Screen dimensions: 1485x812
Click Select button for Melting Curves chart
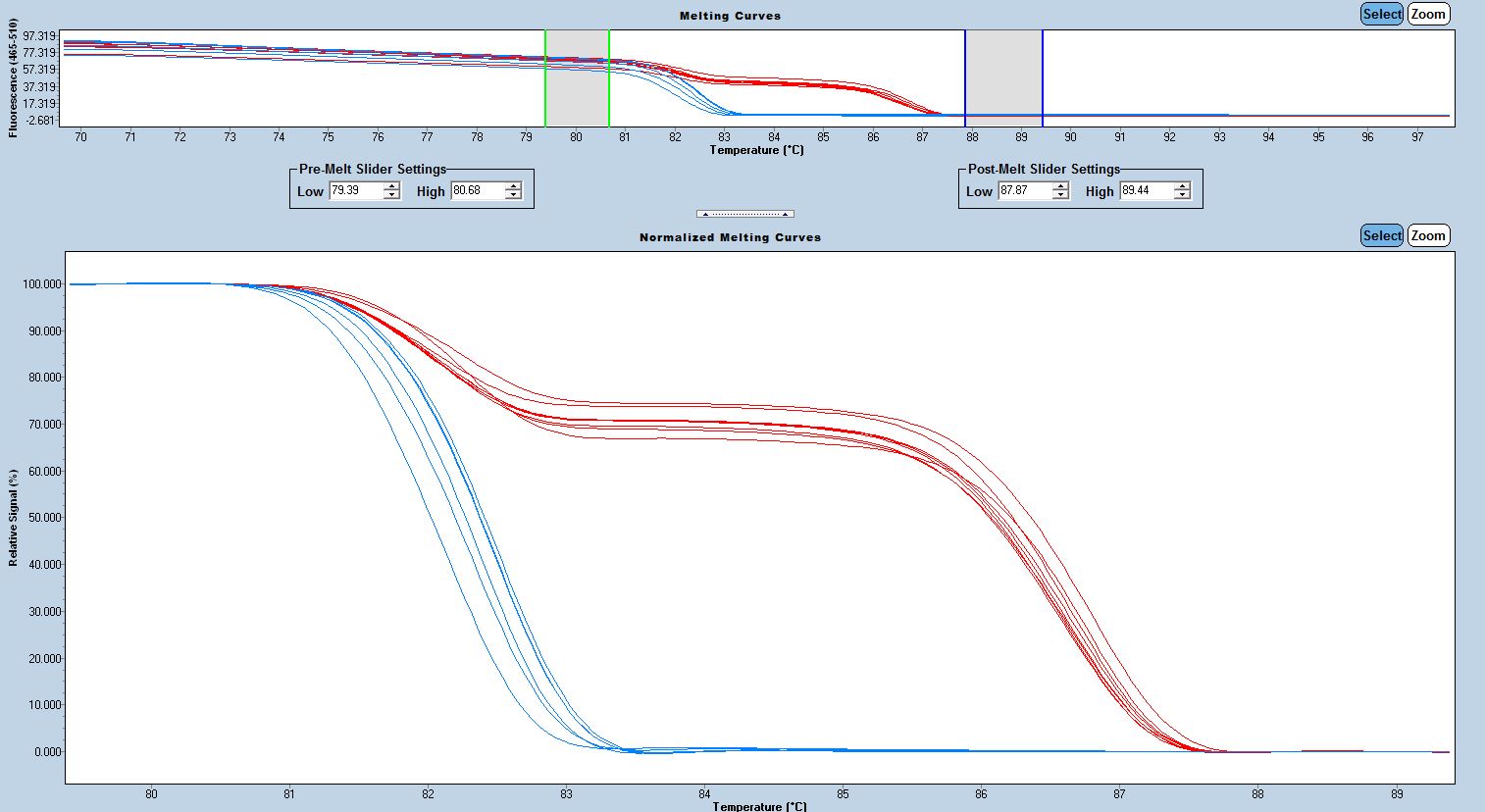coord(1381,14)
